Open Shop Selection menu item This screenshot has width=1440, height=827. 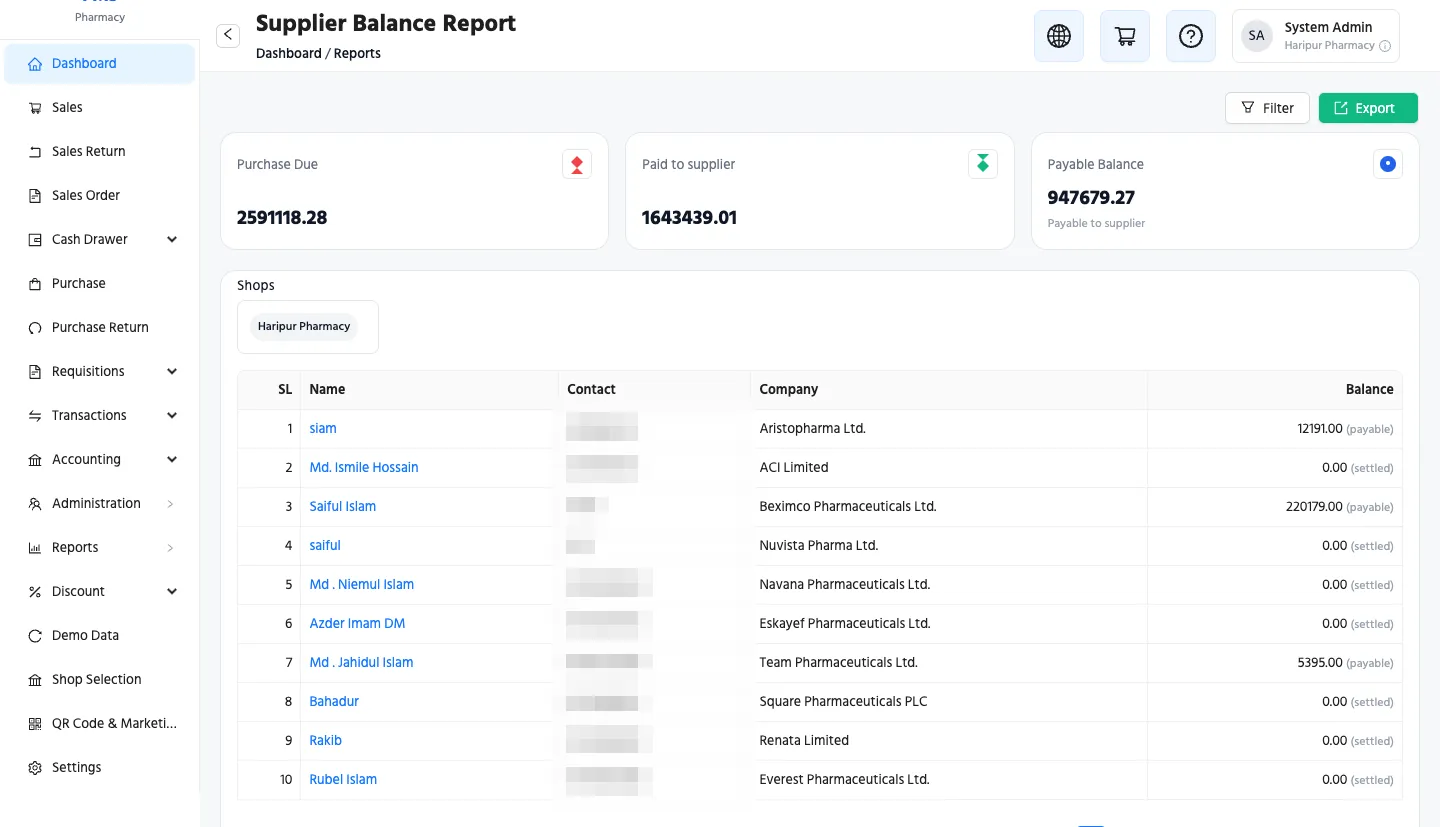100,680
